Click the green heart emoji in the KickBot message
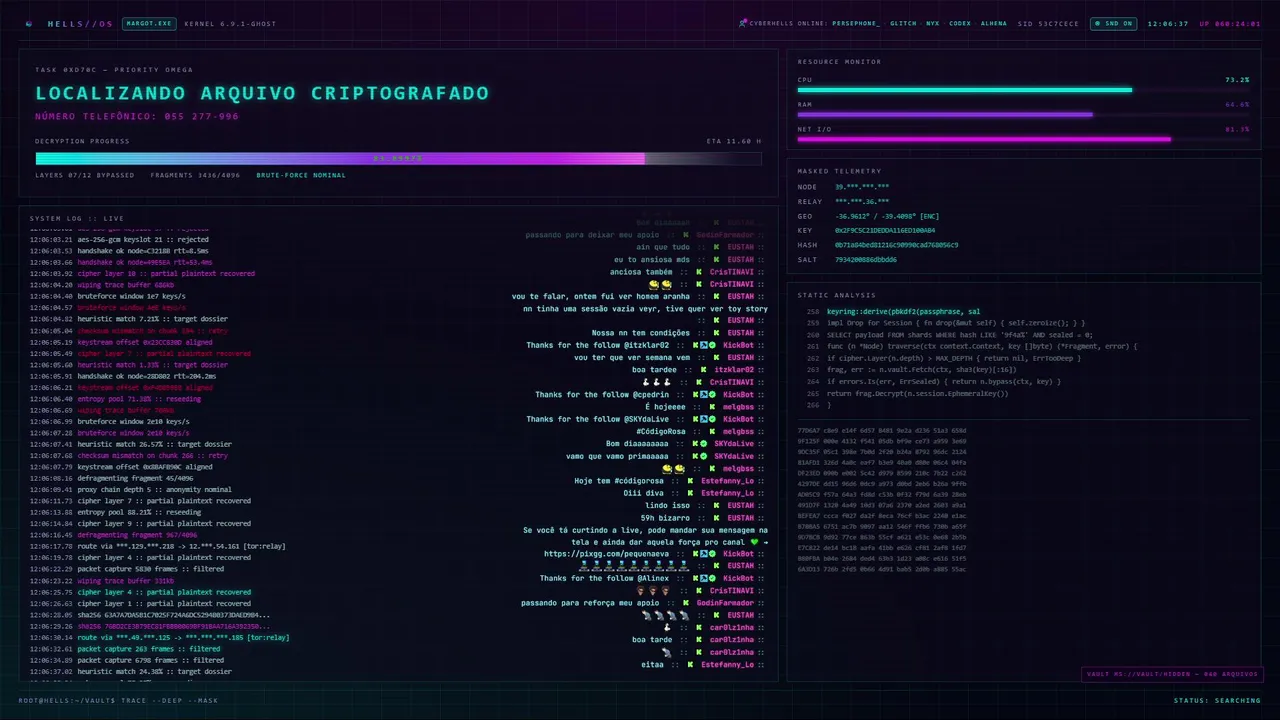 pyautogui.click(x=756, y=542)
